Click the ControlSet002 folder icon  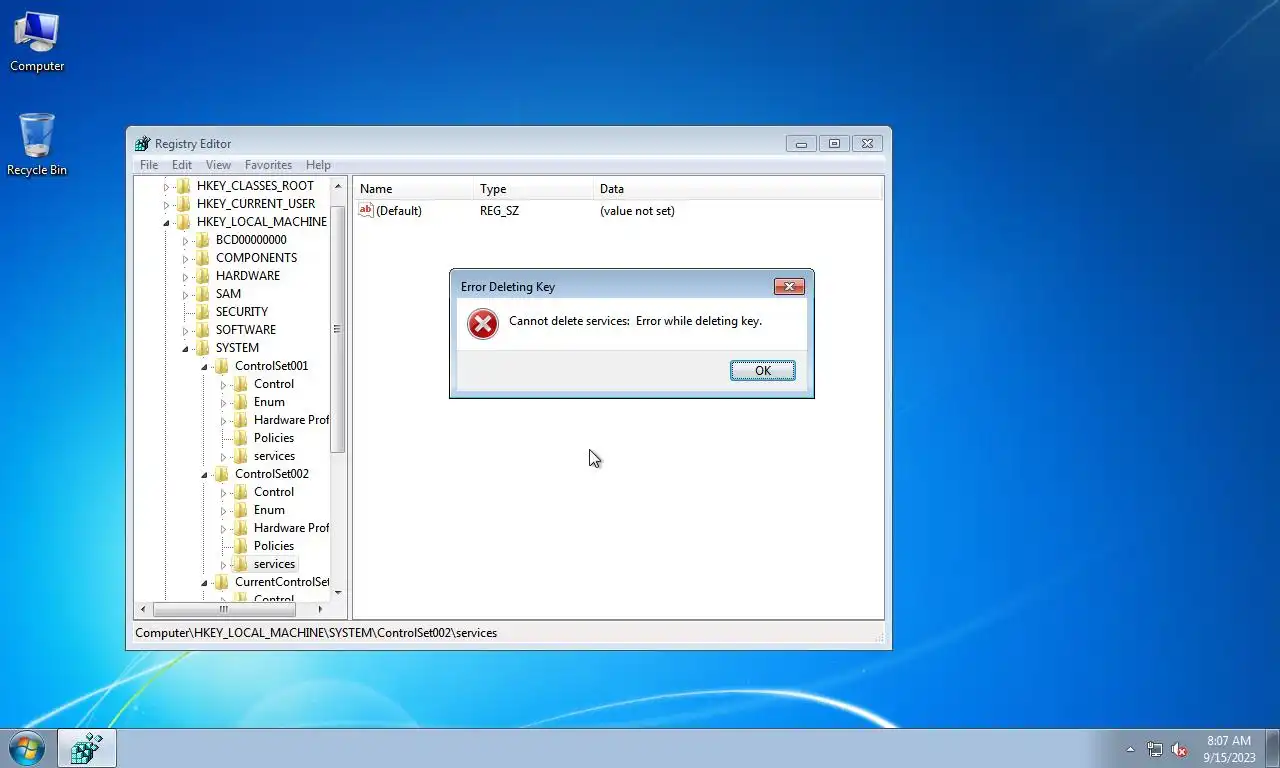click(x=221, y=474)
